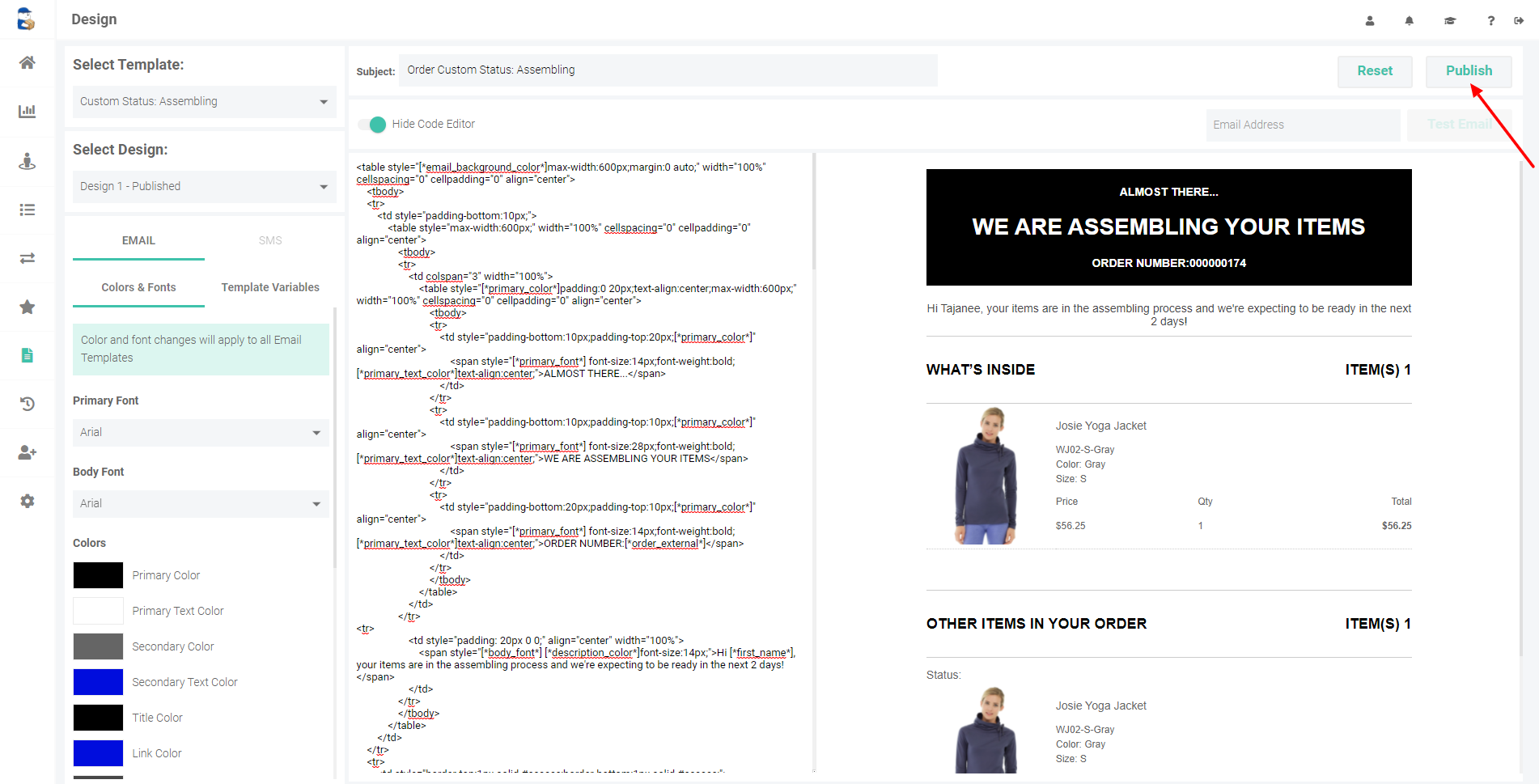
Task: Click the graduation cap tutorials icon
Action: tap(1450, 21)
